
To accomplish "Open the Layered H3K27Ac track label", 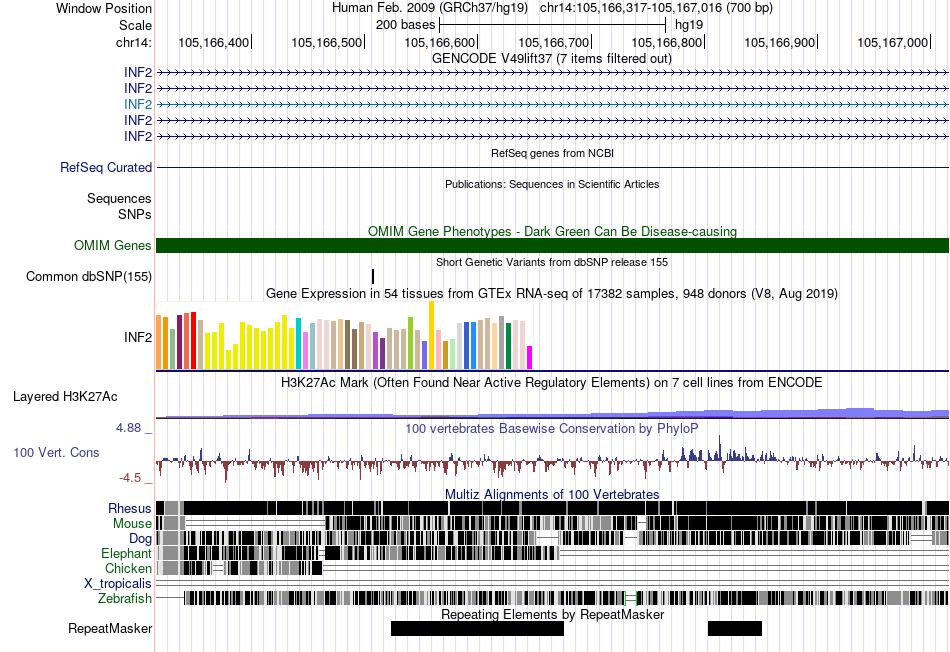I will tap(65, 396).
